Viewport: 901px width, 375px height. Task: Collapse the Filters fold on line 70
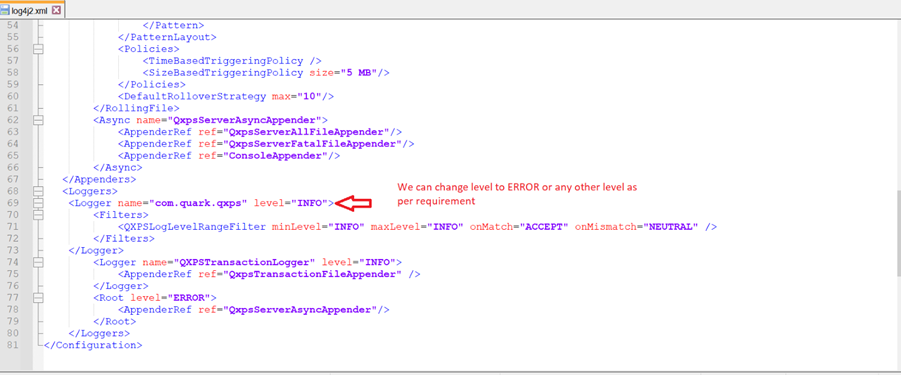tap(38, 215)
